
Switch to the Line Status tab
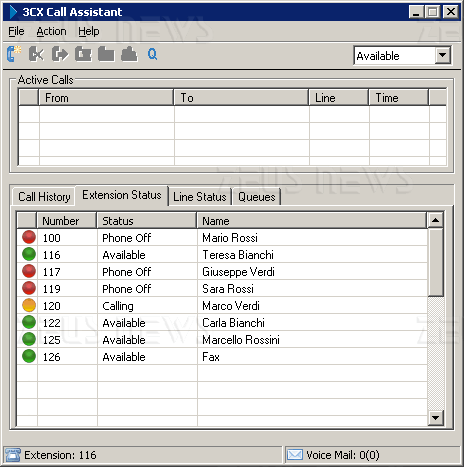(200, 197)
